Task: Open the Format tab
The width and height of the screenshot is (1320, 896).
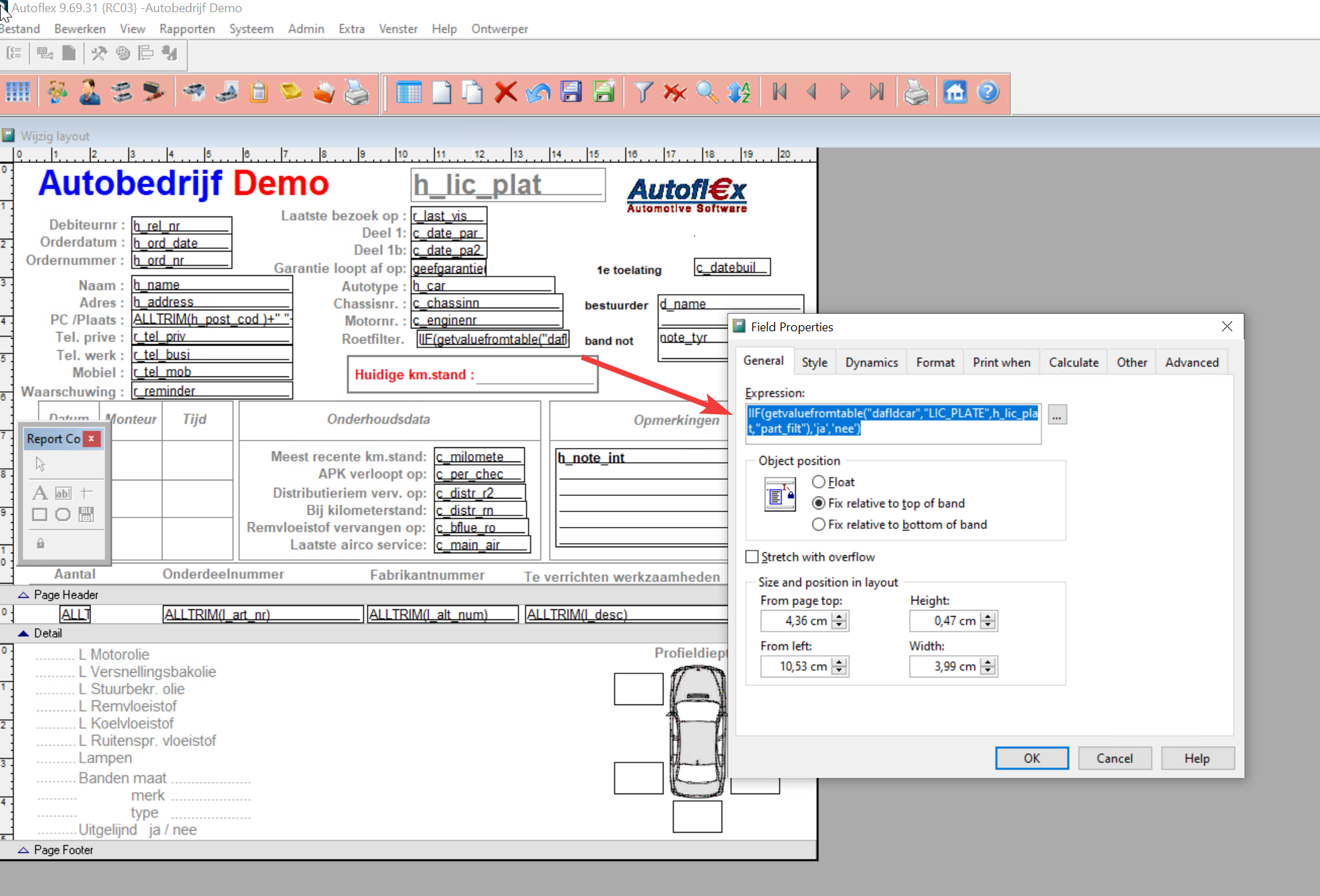Action: click(935, 362)
